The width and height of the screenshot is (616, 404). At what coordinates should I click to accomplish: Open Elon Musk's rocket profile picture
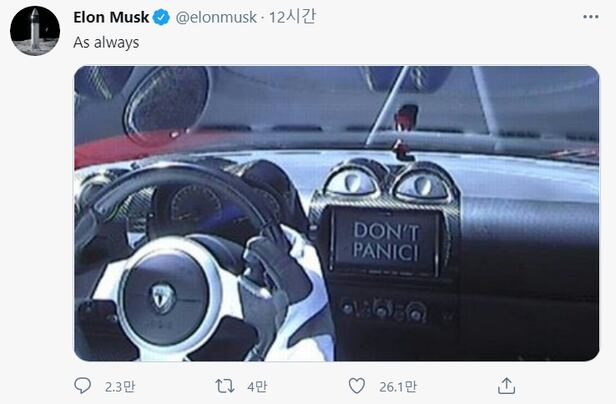tap(35, 31)
